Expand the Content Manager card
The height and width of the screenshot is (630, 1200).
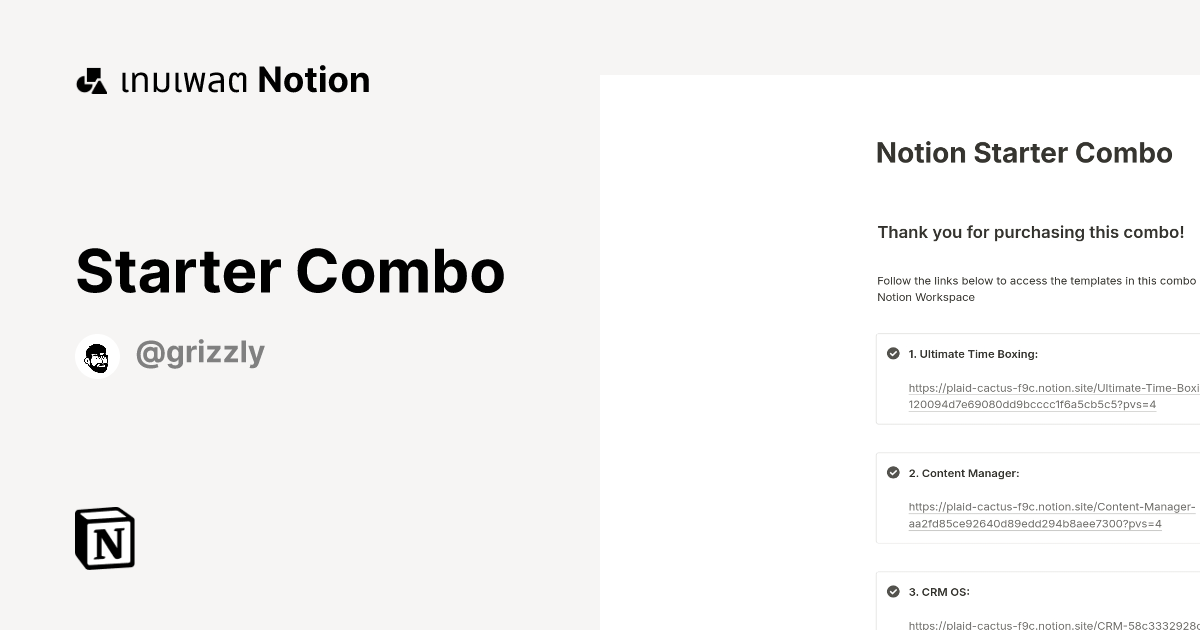1040,497
